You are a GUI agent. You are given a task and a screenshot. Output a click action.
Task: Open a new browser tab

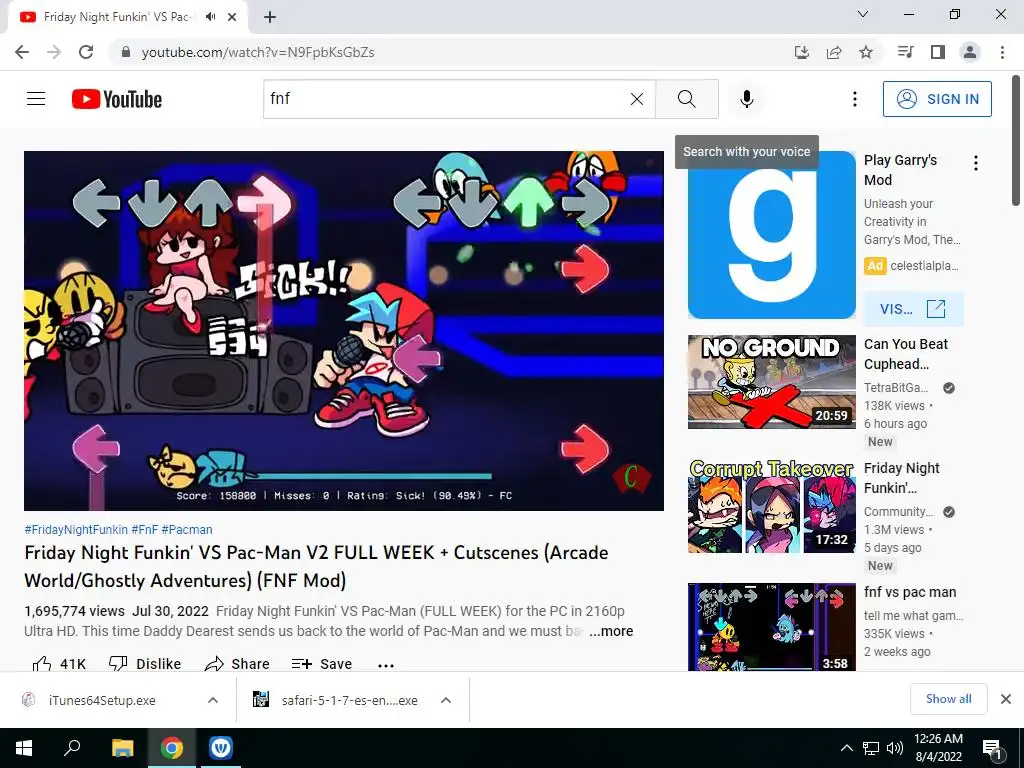pyautogui.click(x=270, y=18)
